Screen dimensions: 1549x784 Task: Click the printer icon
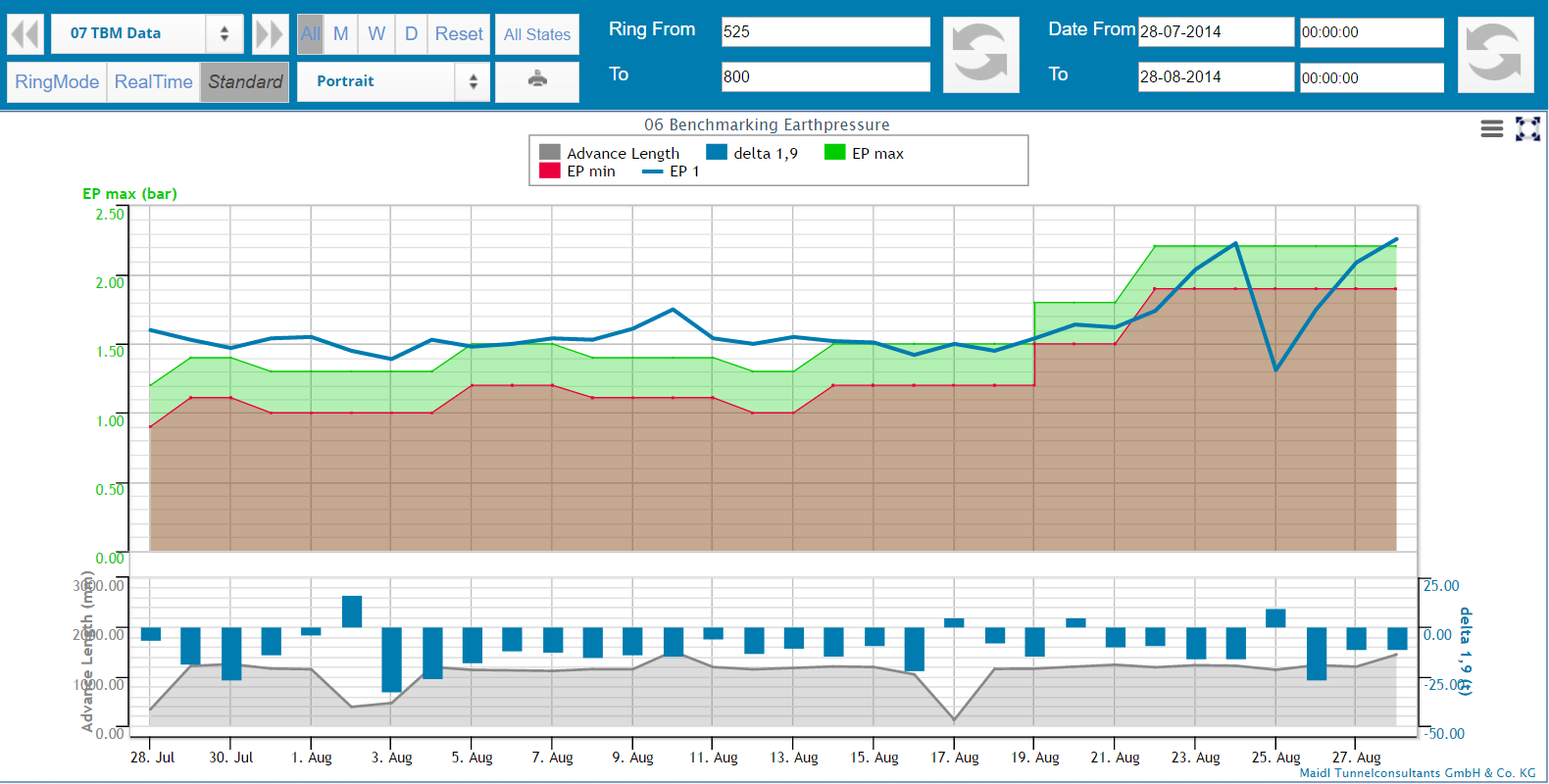537,80
